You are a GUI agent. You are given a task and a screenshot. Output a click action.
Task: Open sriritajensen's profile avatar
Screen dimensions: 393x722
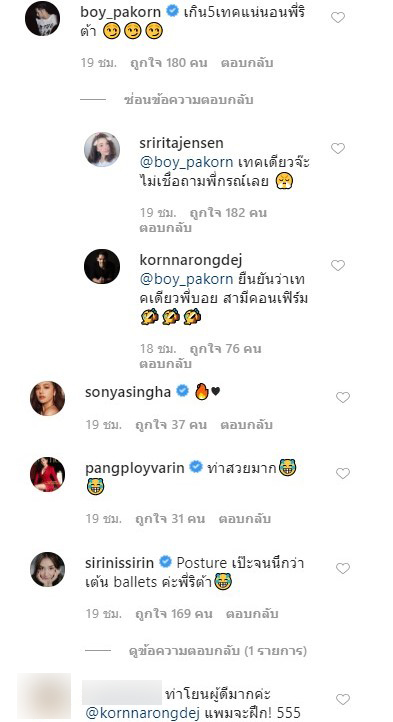(x=102, y=149)
